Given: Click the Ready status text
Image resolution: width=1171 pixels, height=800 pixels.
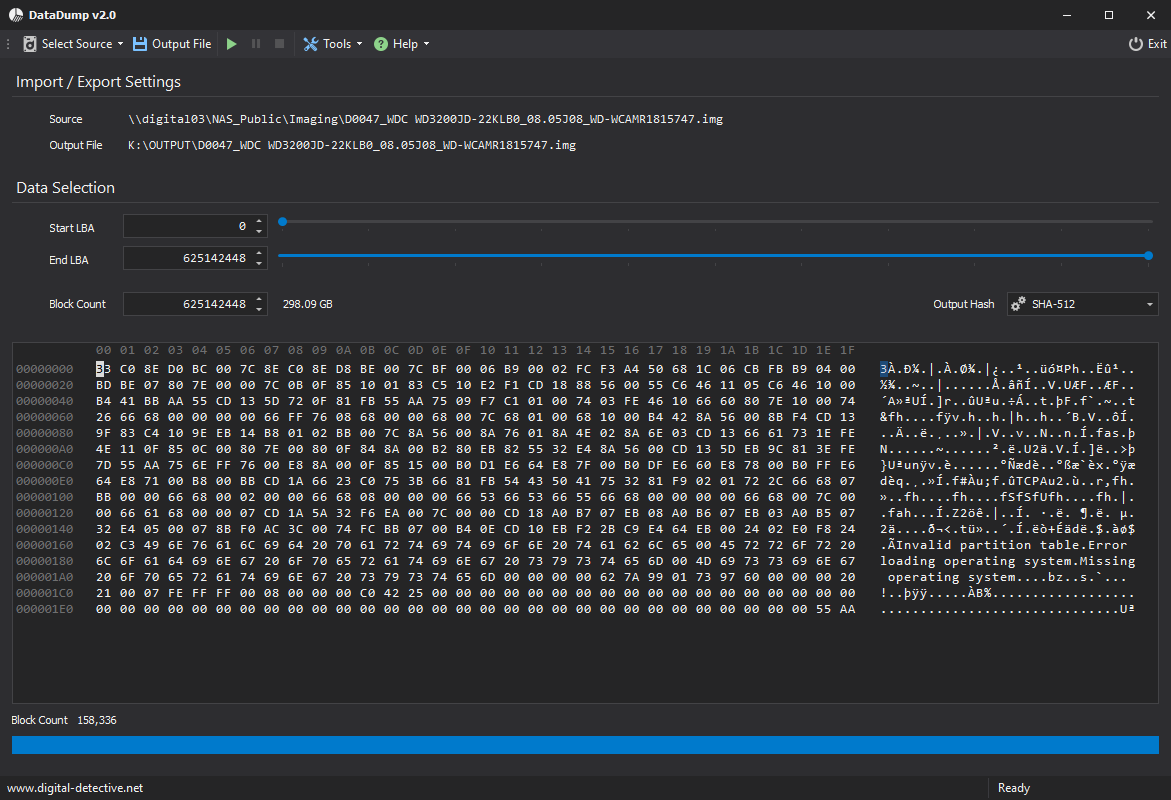Looking at the screenshot, I should (x=1013, y=788).
